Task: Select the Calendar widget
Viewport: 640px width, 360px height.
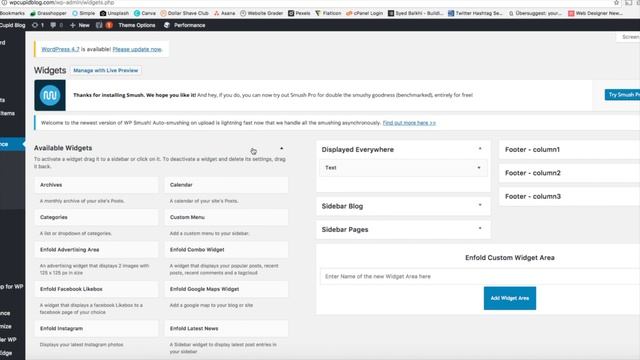Action: tap(227, 185)
